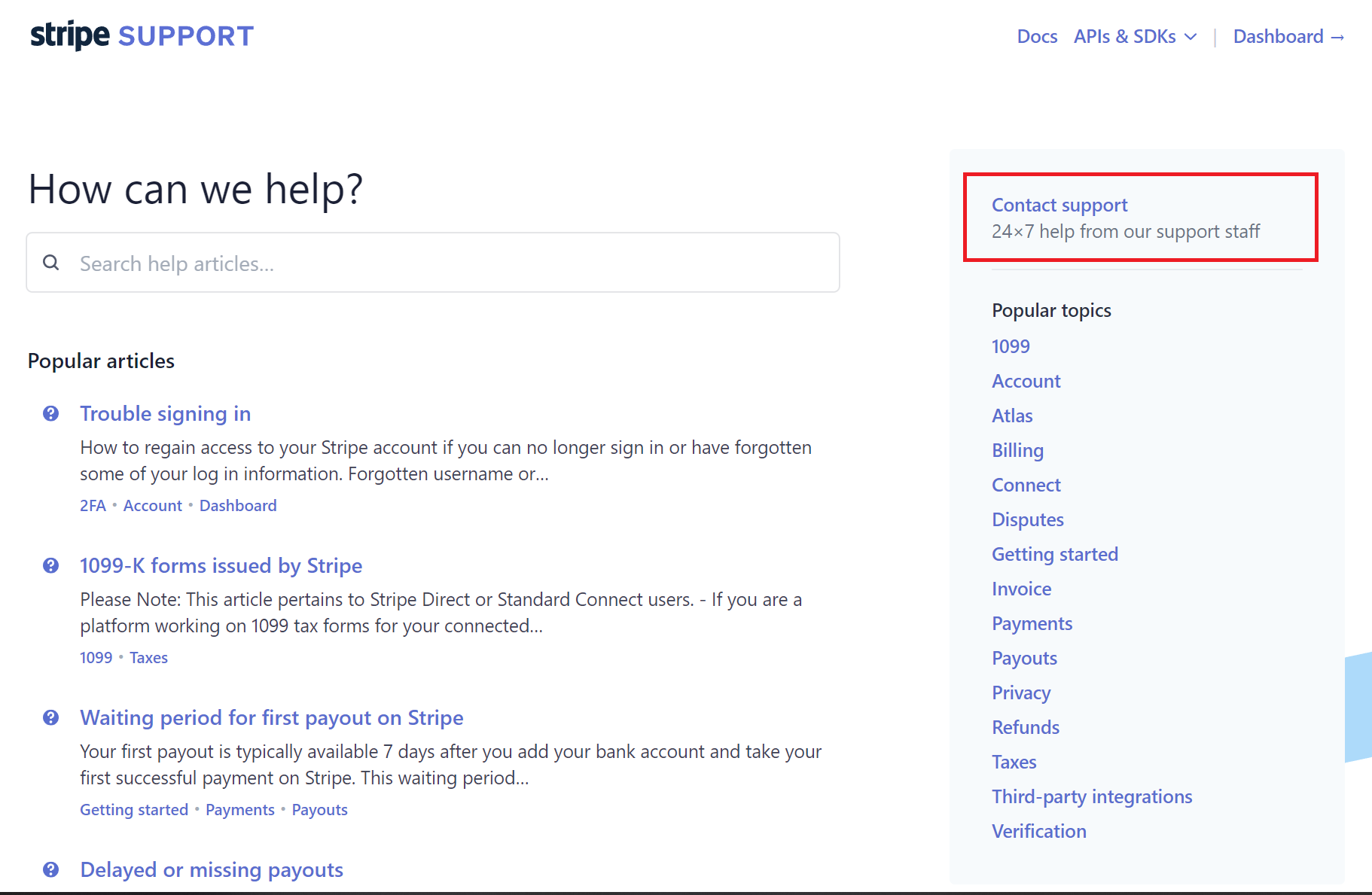Open the Invoice popular topic
Viewport: 1372px width, 895px height.
(x=1022, y=589)
